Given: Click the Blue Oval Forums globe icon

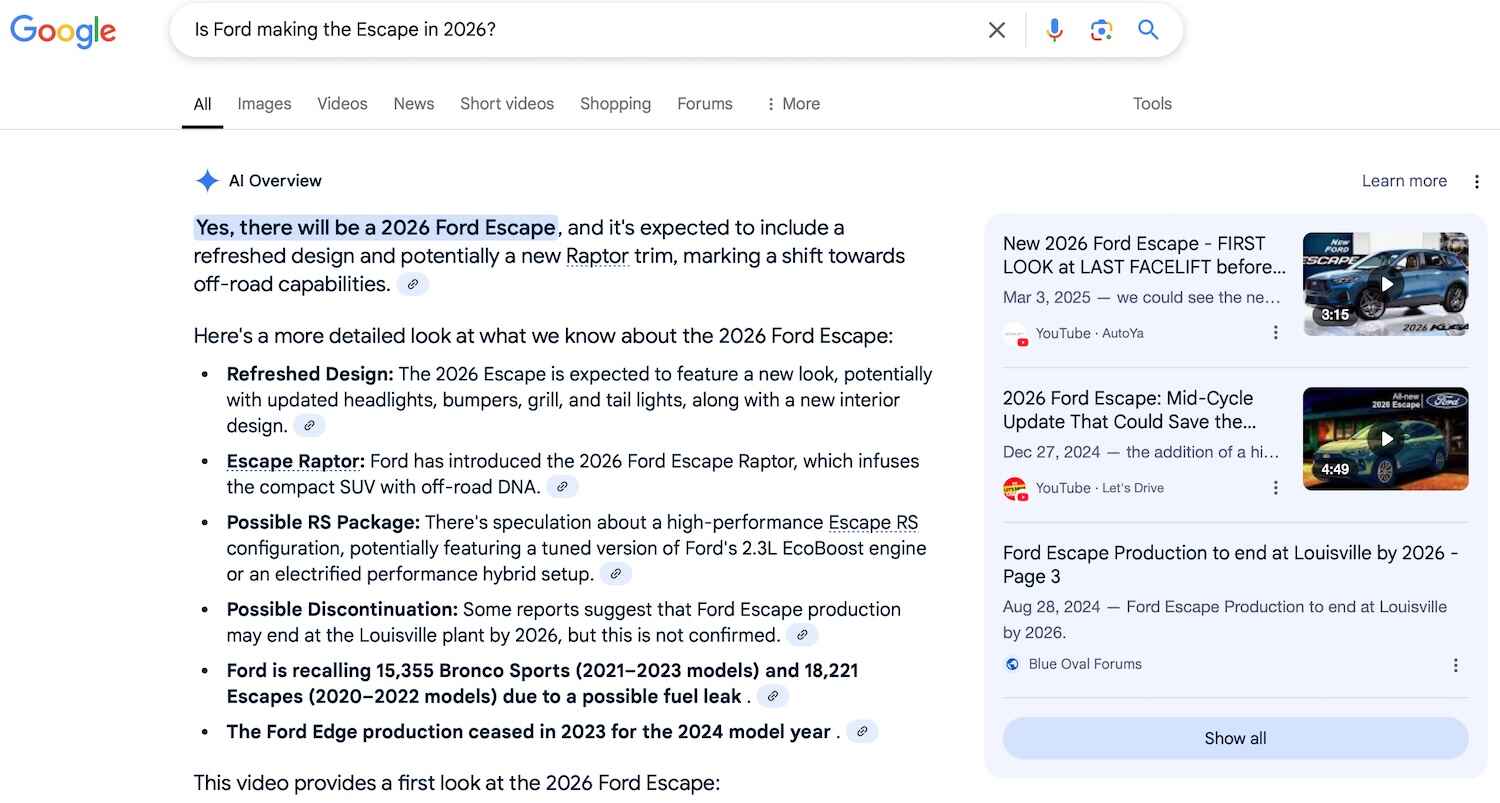Looking at the screenshot, I should point(1012,664).
